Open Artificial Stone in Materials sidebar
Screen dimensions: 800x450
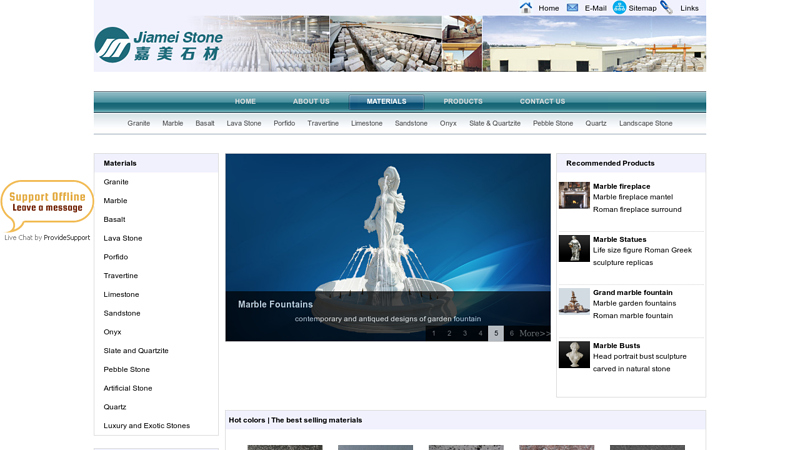128,388
